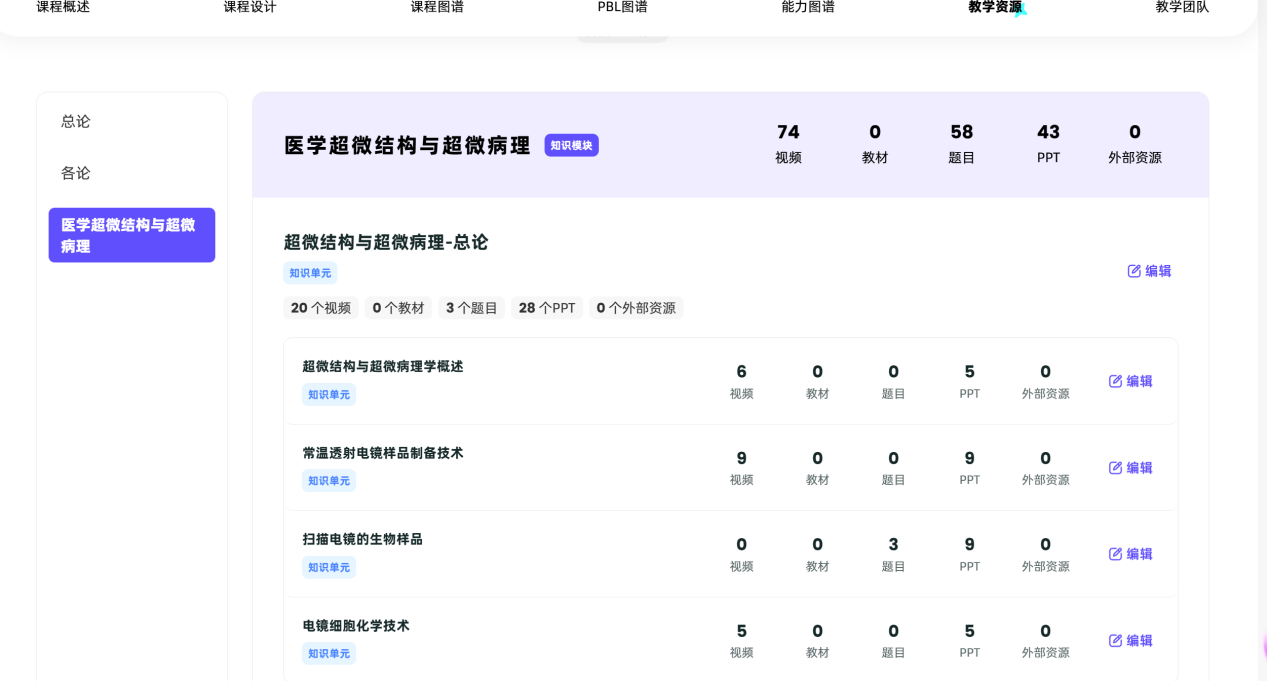
Task: Click the 58 题目 count in header
Action: (961, 144)
